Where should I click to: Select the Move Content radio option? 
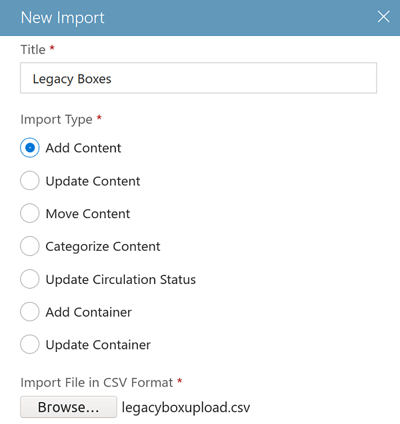(30, 213)
